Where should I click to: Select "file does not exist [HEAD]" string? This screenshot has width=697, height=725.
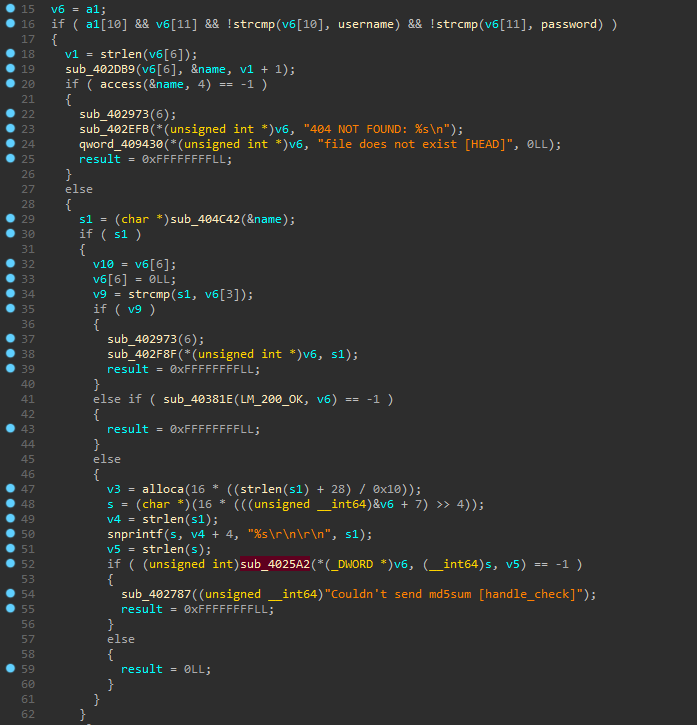415,144
